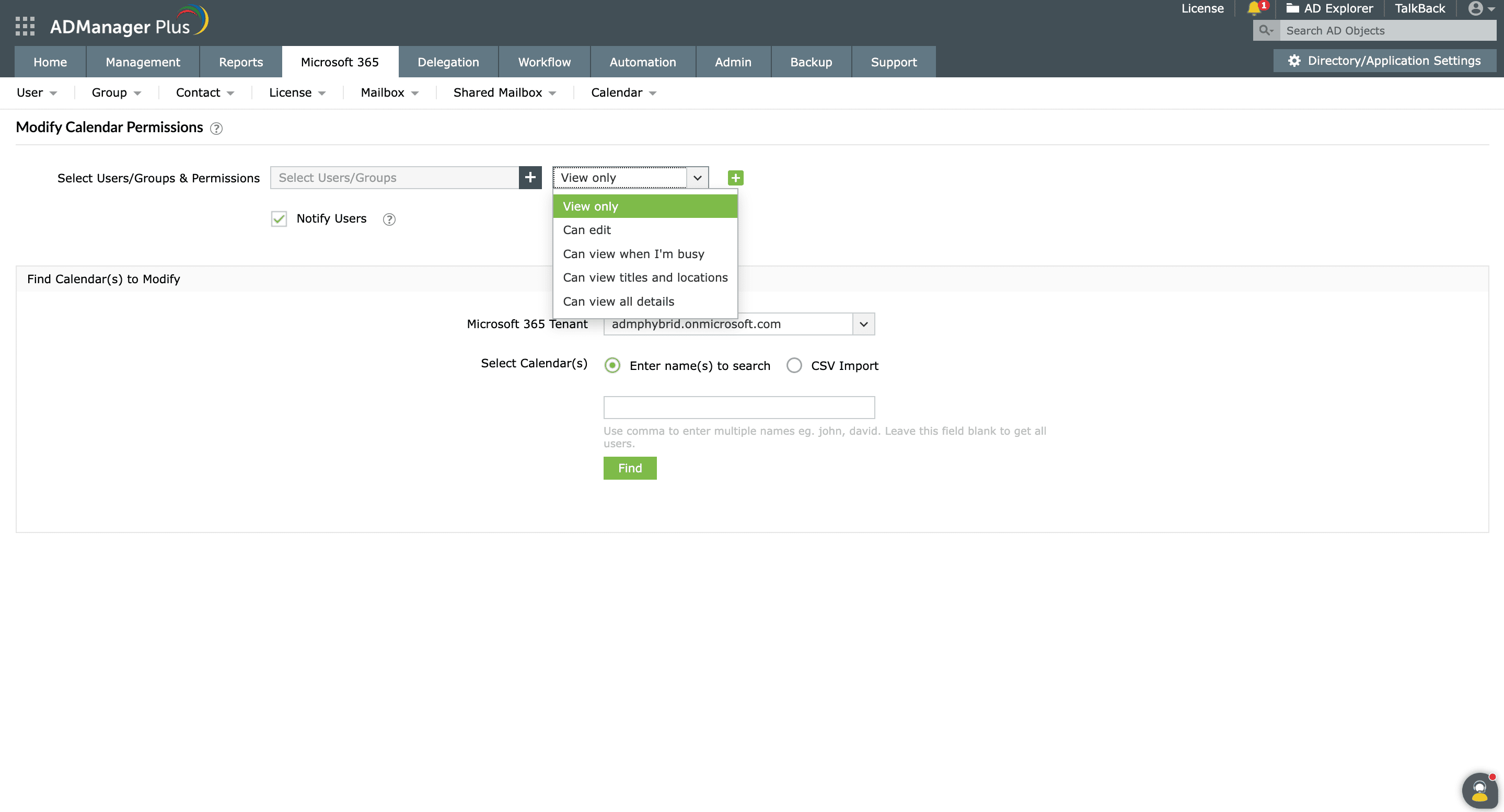Click the green Find button

[629, 468]
